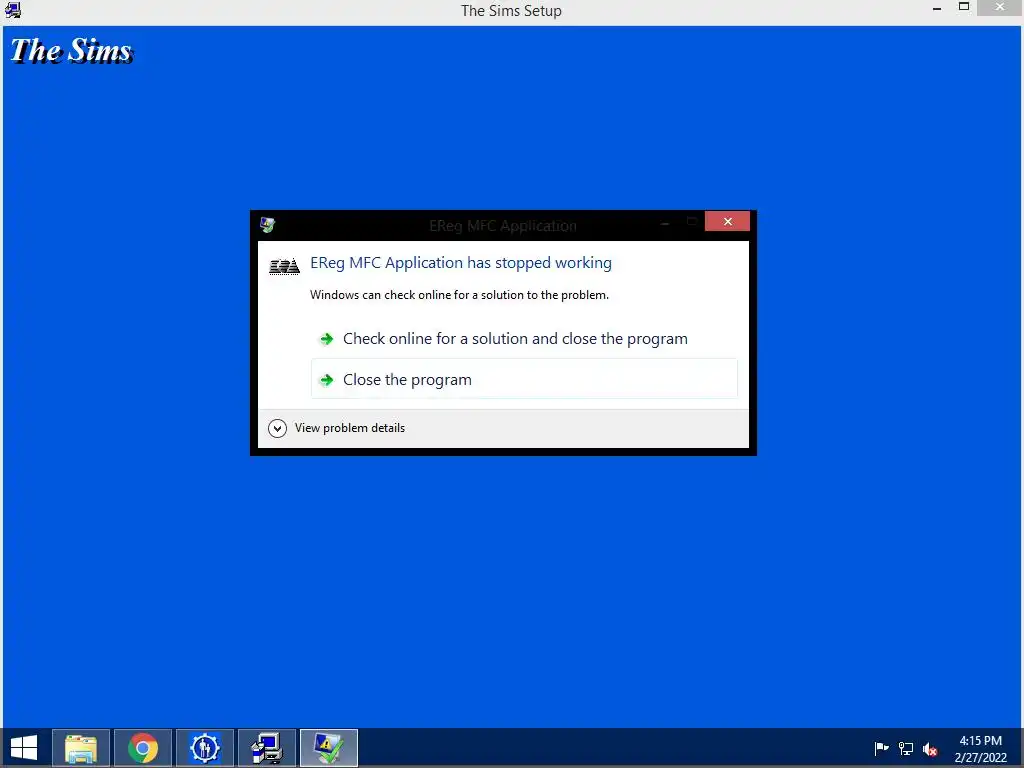The height and width of the screenshot is (768, 1024).
Task: Click the EA logo icon in crash dialog
Action: (284, 266)
